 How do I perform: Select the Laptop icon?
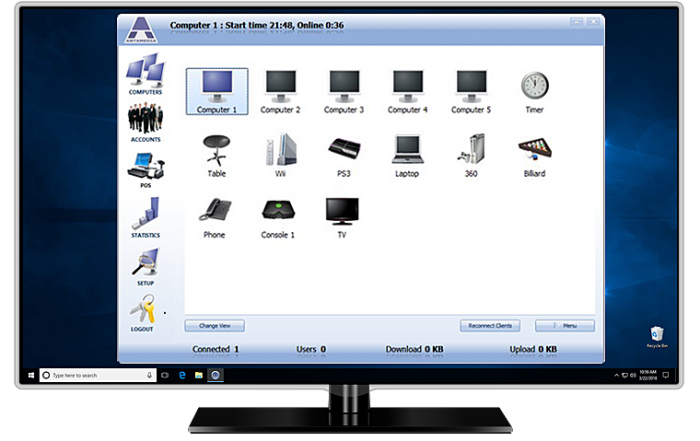407,156
